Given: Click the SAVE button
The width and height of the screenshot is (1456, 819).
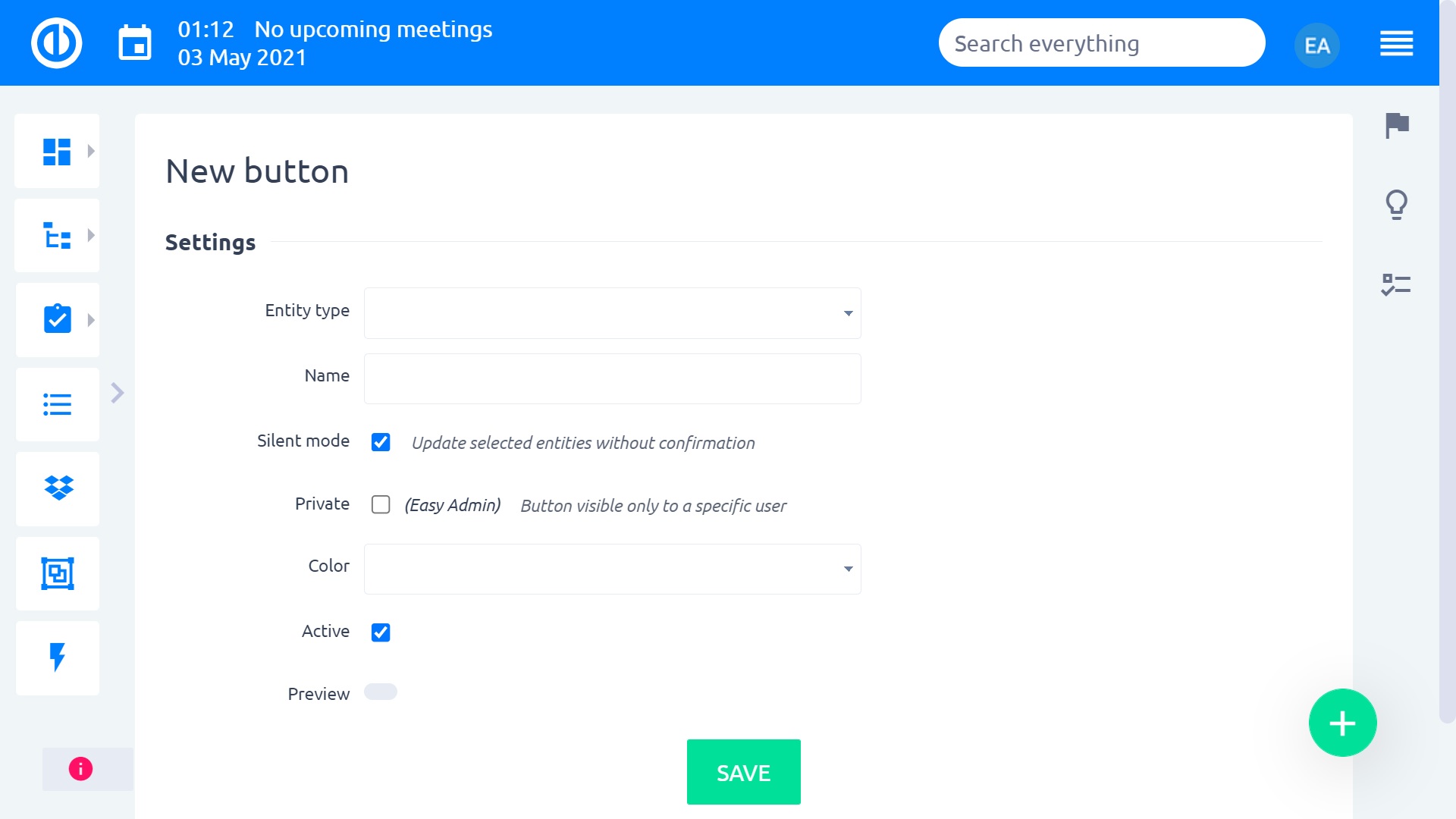Looking at the screenshot, I should (743, 772).
